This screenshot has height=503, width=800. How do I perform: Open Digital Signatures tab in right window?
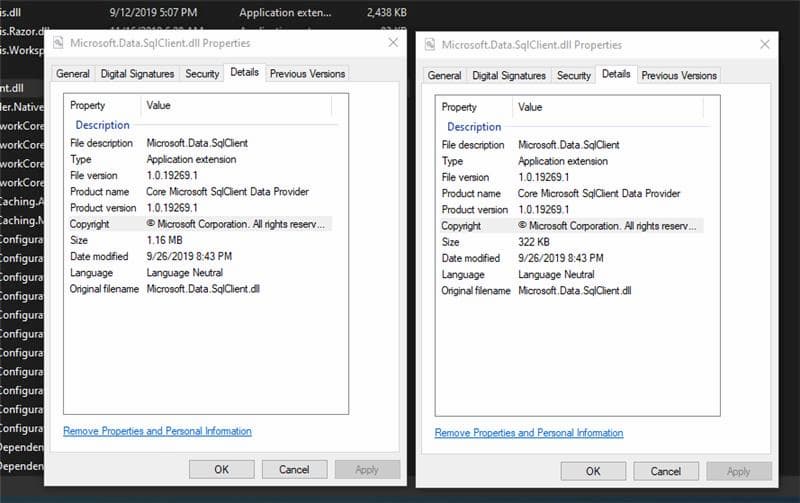pos(509,76)
